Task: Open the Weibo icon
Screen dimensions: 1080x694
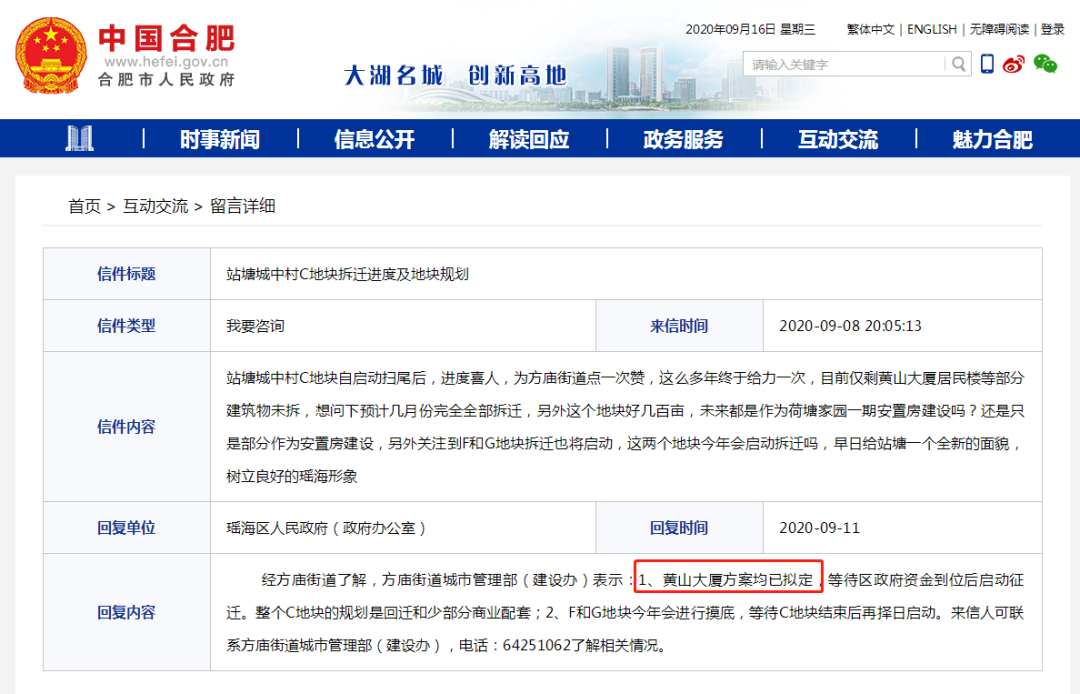Action: point(1013,64)
